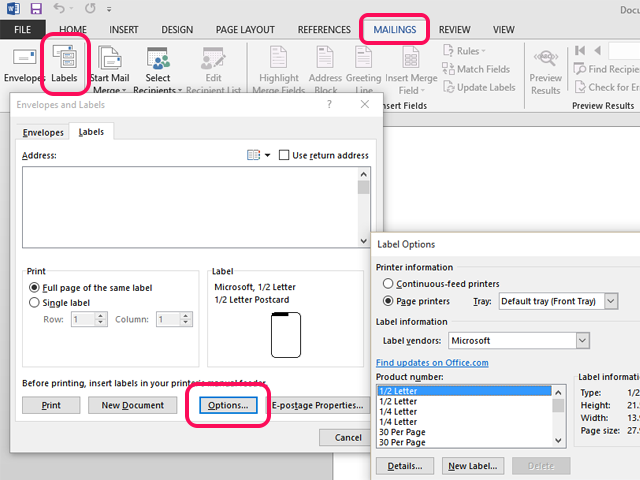Open address book dropdown arrow
Screen dimensions: 640x480
(267, 155)
